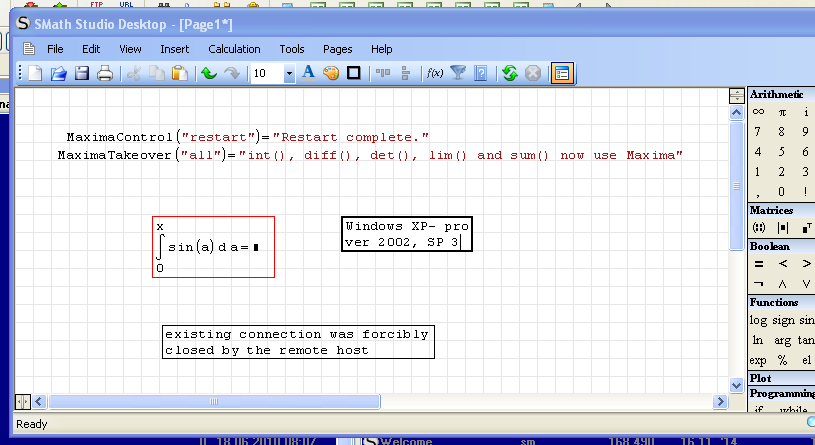Create a new page with New icon
Image resolution: width=815 pixels, height=445 pixels.
35,73
